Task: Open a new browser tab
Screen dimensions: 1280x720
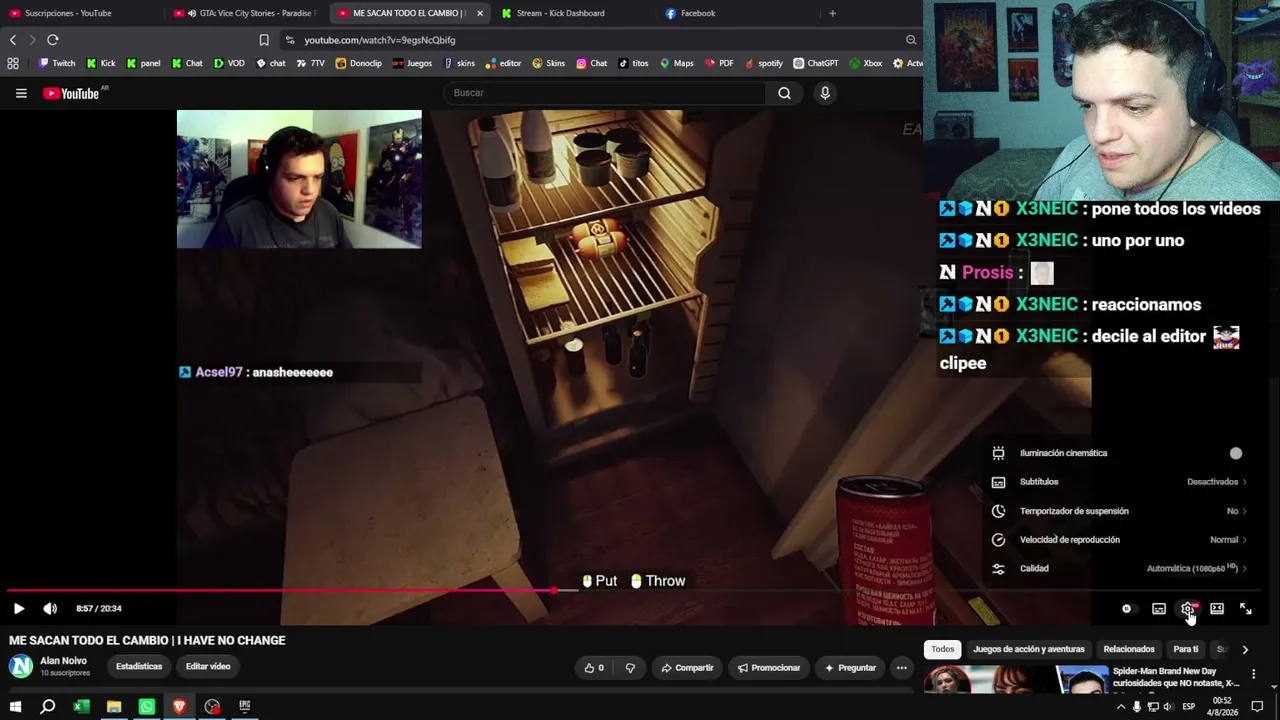Action: point(832,13)
